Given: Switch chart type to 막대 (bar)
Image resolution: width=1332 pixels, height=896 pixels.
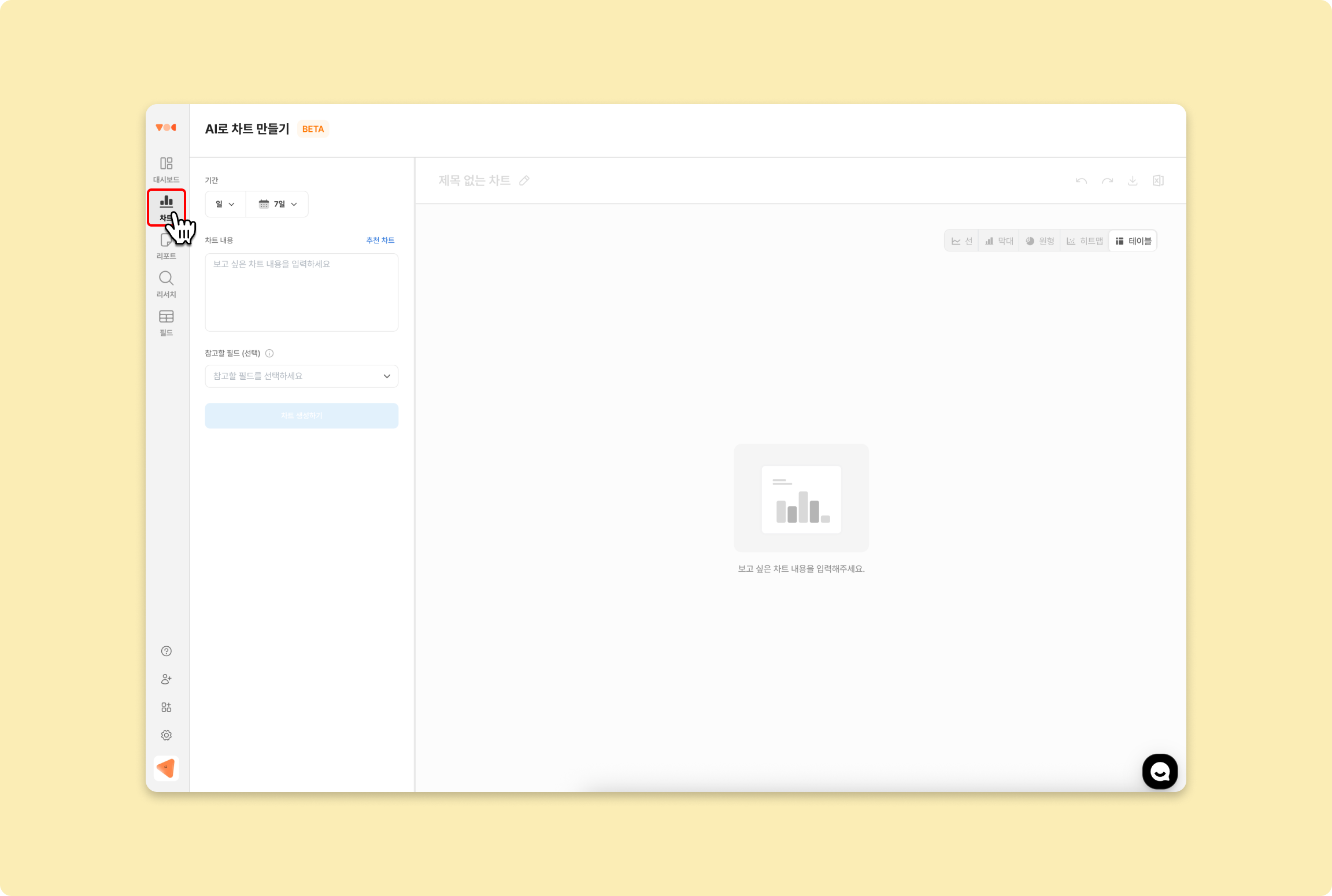Looking at the screenshot, I should point(999,241).
